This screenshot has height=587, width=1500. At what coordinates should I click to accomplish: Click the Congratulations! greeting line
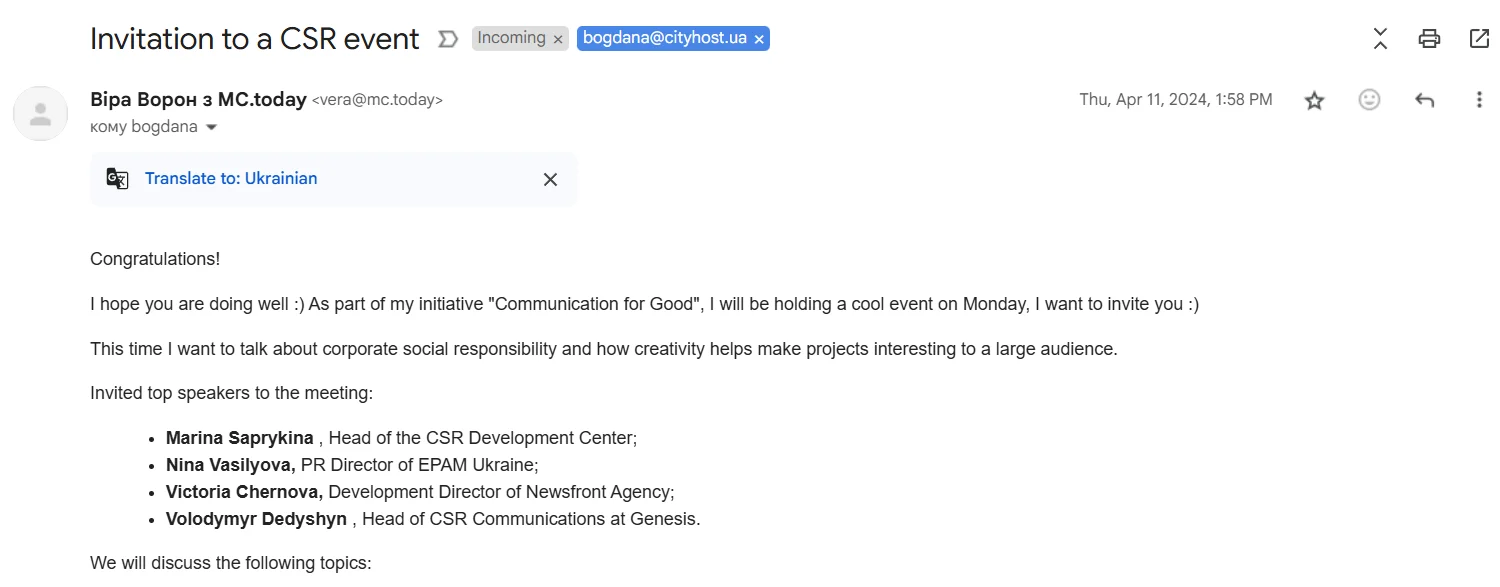coord(155,259)
